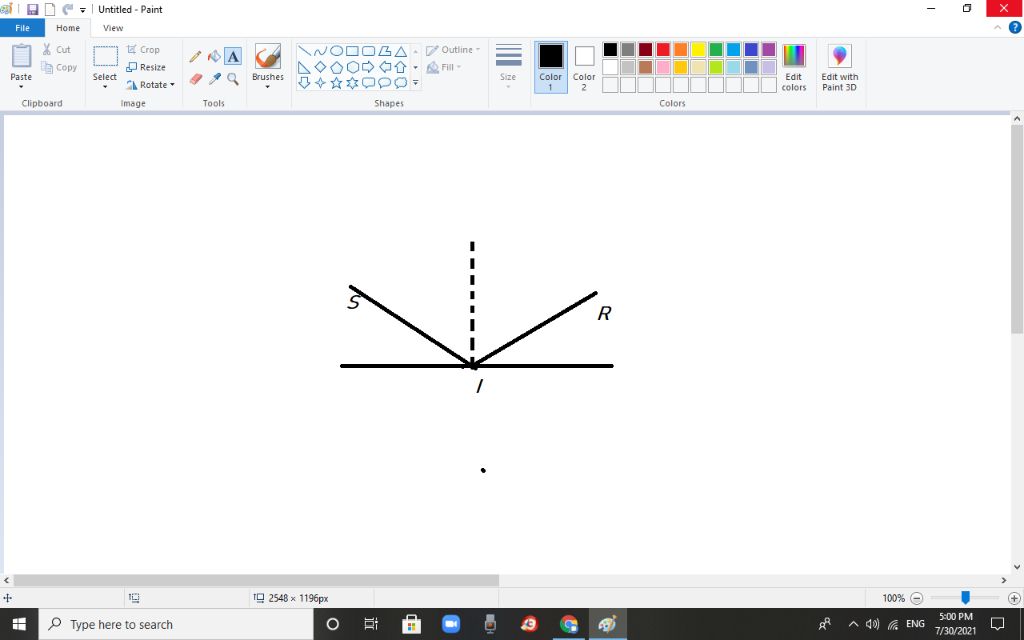Screen dimensions: 1024x640
Task: Click the zoom slider handle
Action: 965,598
